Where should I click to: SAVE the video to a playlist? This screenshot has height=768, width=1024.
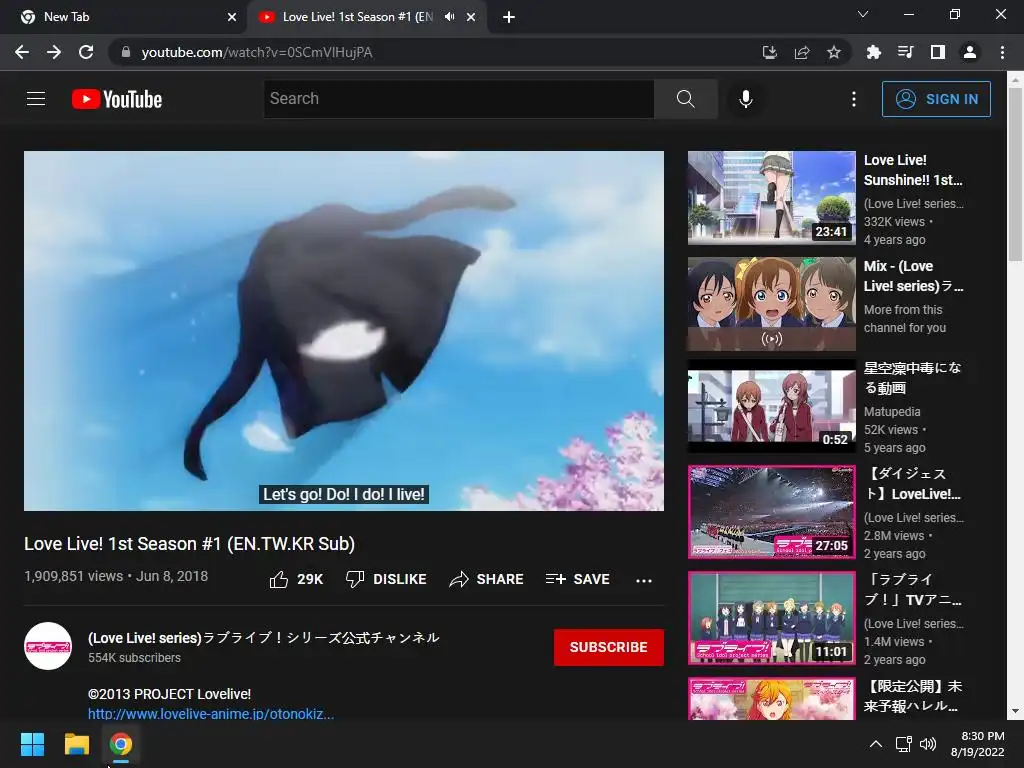click(578, 579)
